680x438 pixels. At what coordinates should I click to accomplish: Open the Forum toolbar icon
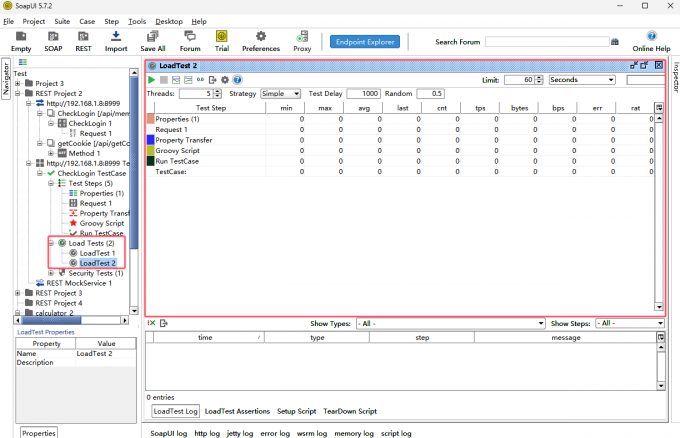[190, 42]
